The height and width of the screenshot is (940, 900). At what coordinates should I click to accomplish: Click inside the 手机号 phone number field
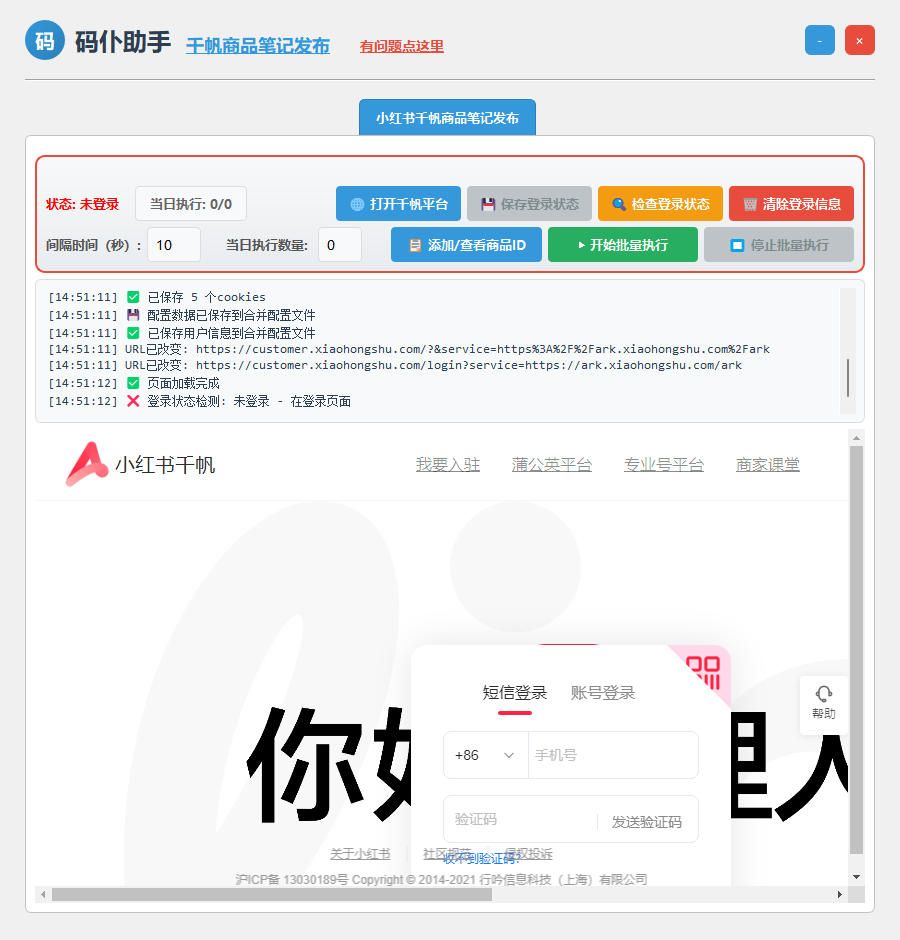click(x=612, y=755)
